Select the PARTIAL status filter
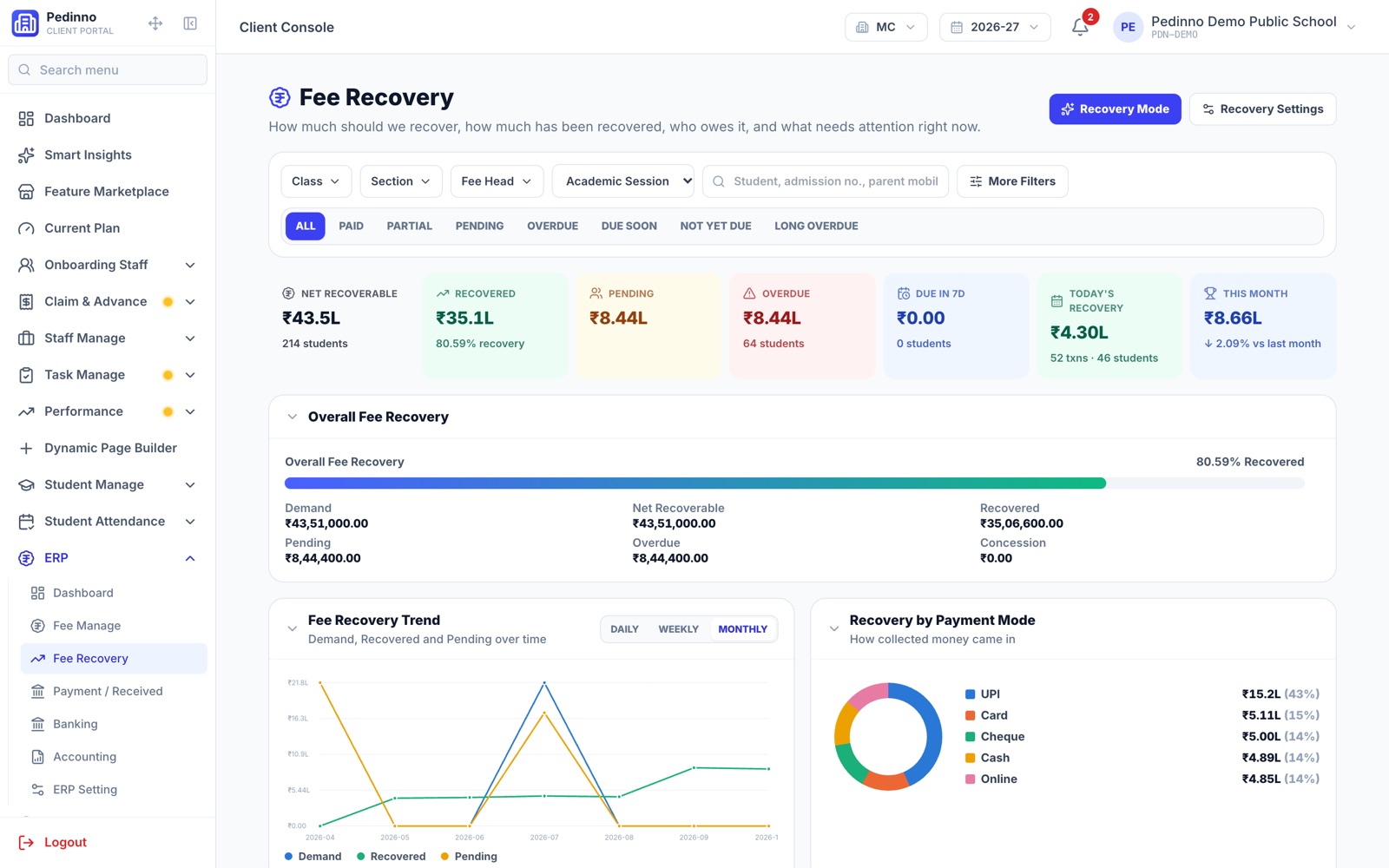 (x=409, y=226)
